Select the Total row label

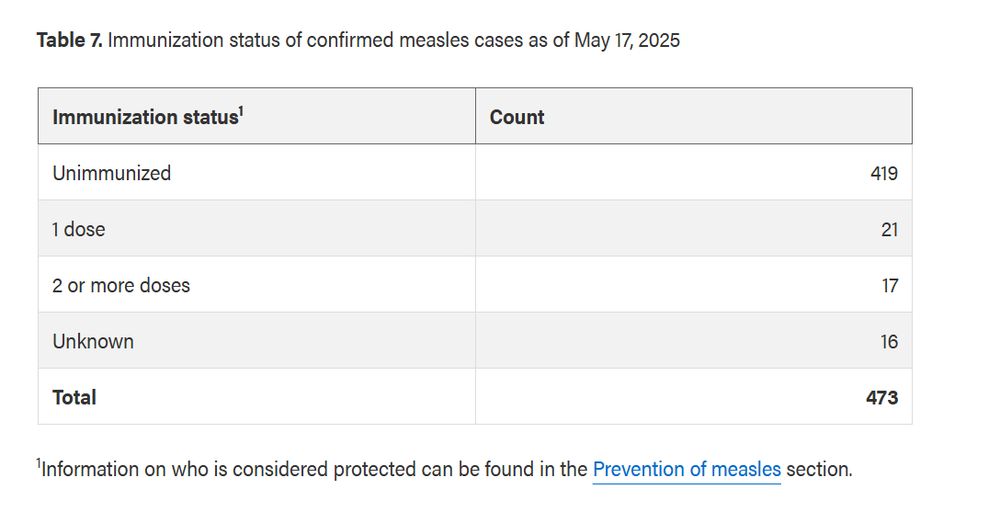(x=74, y=398)
